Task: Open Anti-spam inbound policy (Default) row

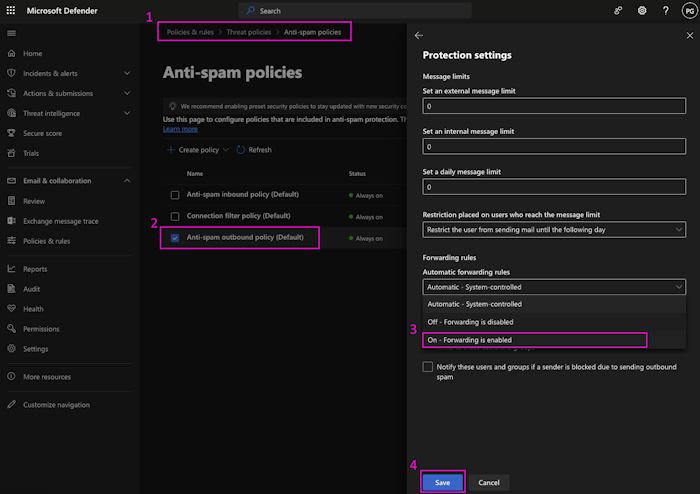Action: pos(243,194)
